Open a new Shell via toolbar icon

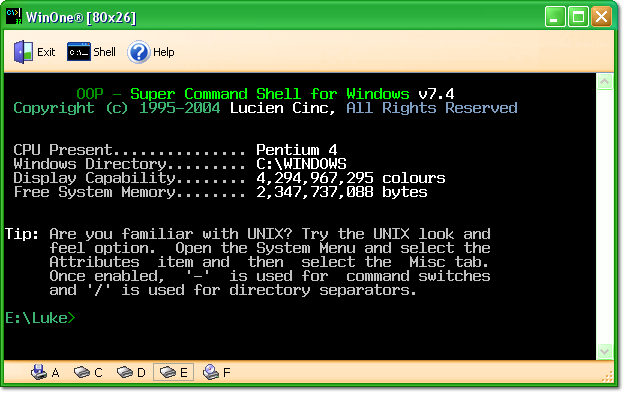click(79, 52)
